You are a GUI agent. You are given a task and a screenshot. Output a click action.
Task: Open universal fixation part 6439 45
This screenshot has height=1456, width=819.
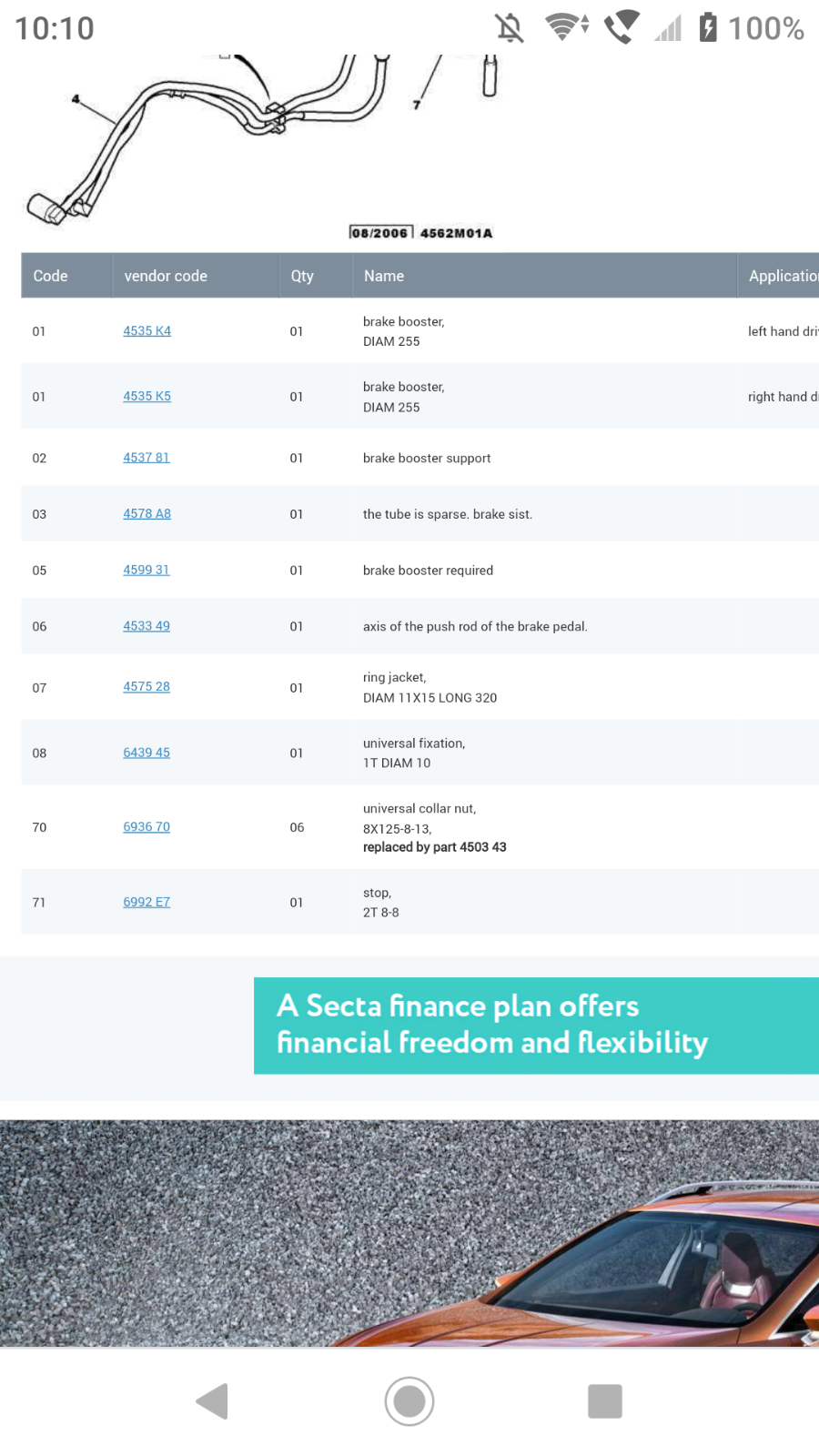[x=147, y=753]
